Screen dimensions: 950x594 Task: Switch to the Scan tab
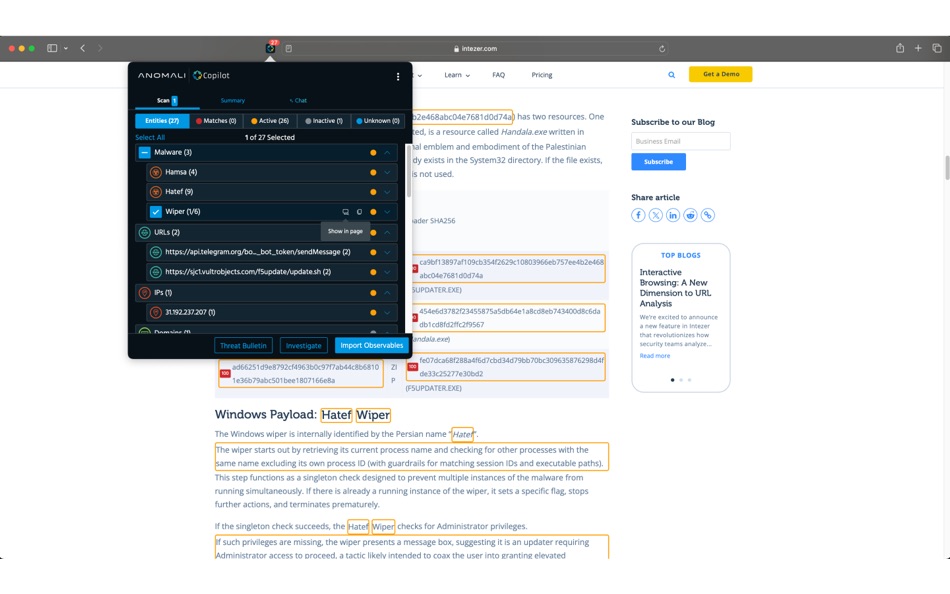point(167,101)
